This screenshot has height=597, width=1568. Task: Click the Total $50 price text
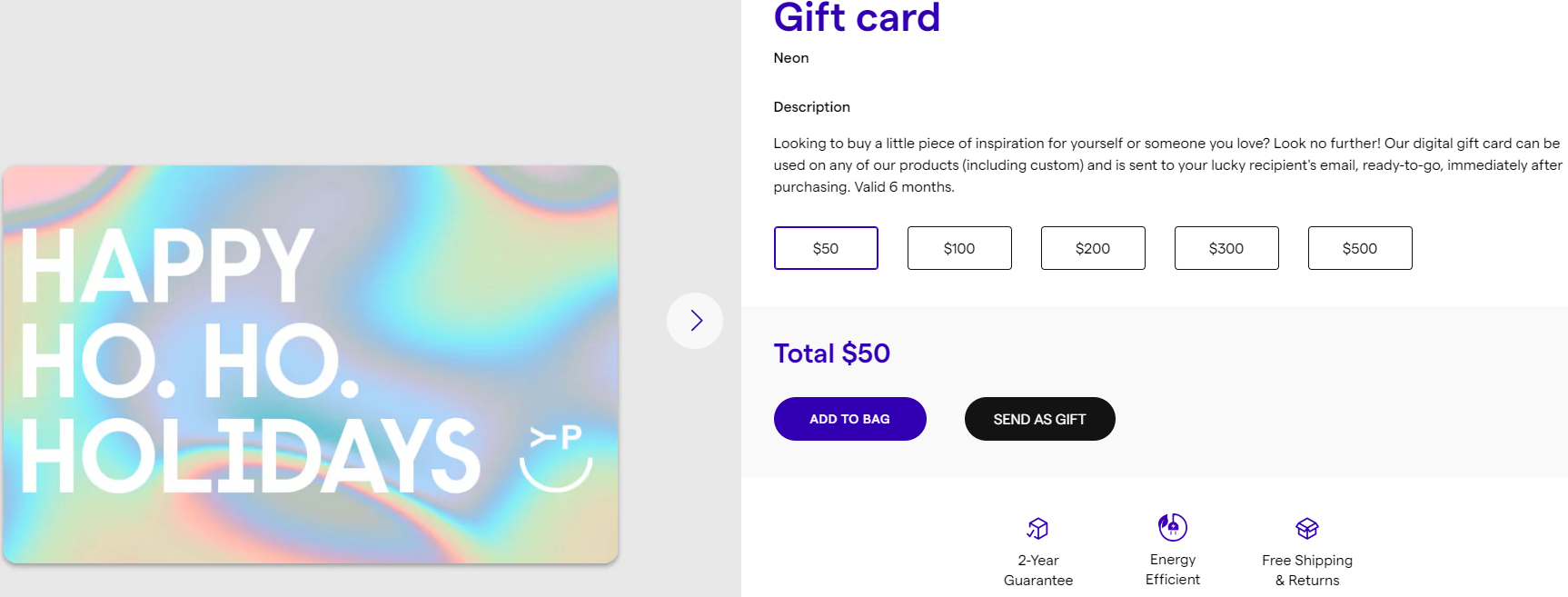click(831, 353)
